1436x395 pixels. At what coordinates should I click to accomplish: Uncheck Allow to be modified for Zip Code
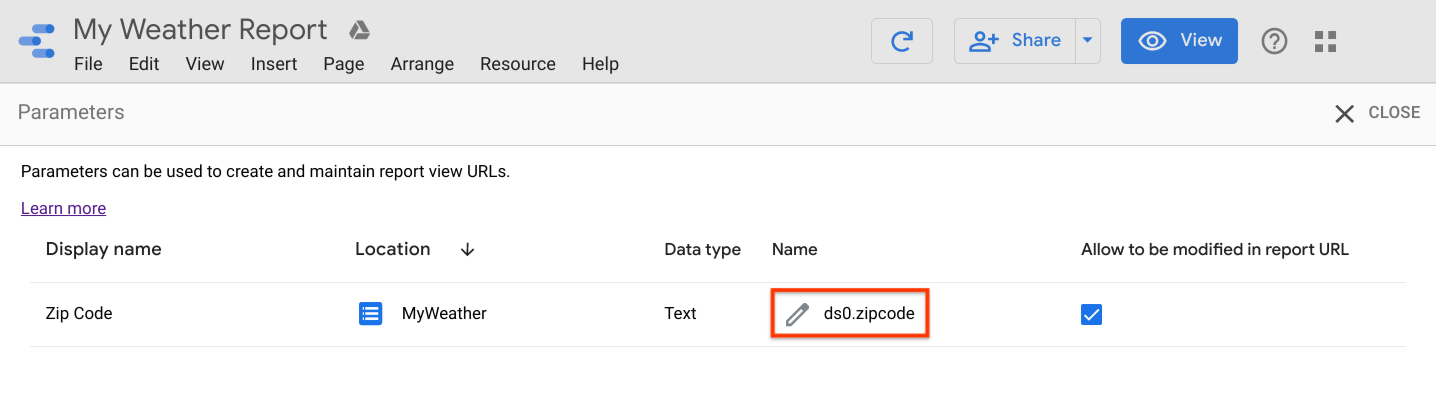pos(1092,315)
